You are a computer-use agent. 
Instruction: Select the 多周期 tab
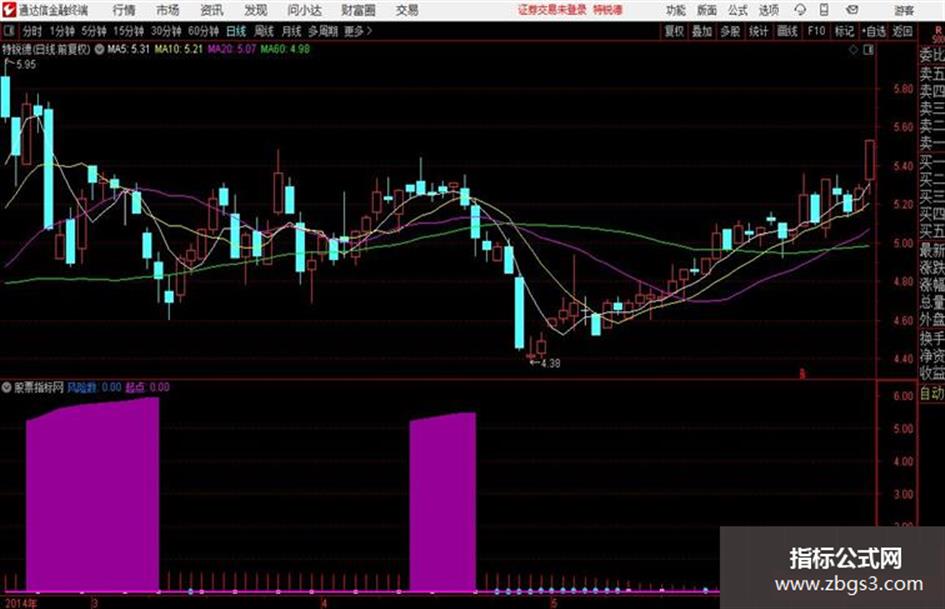[323, 31]
